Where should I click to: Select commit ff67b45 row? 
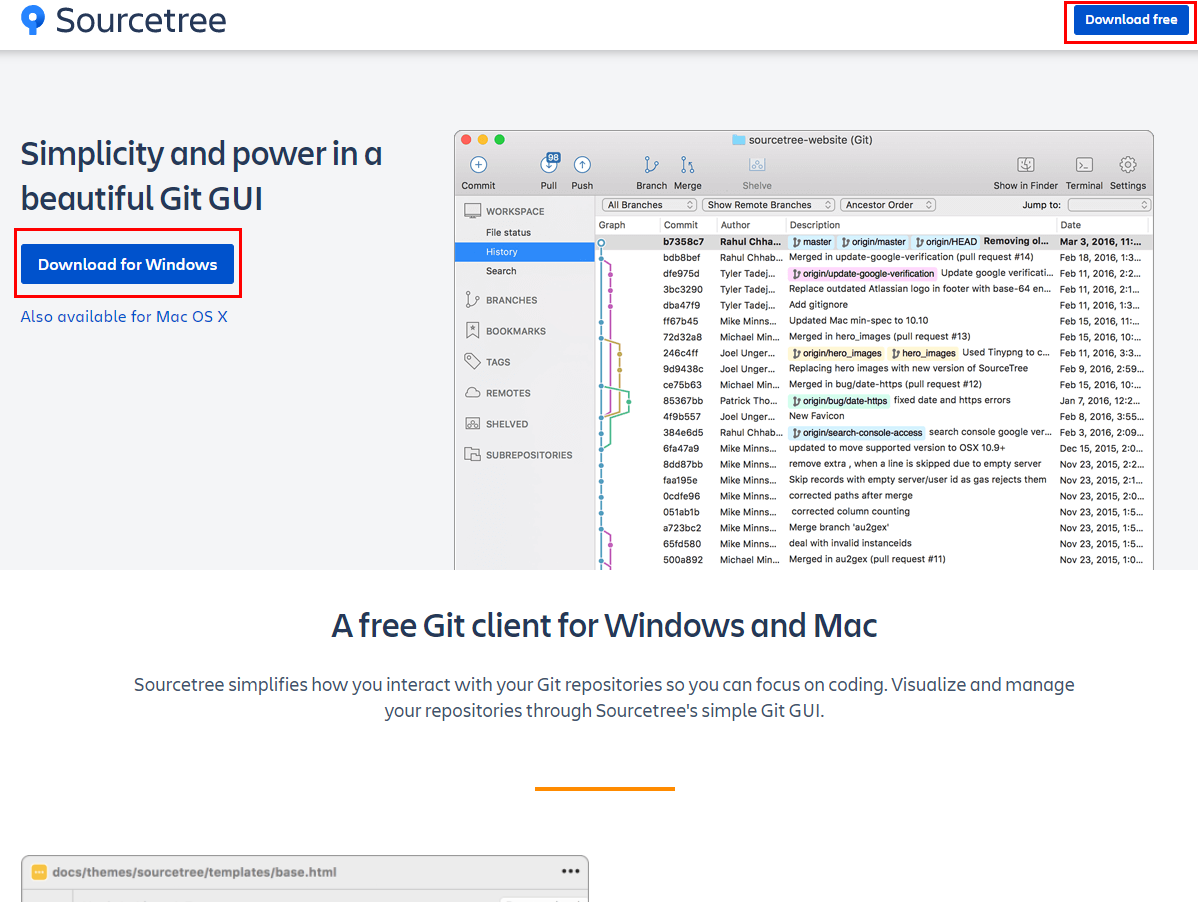[873, 321]
